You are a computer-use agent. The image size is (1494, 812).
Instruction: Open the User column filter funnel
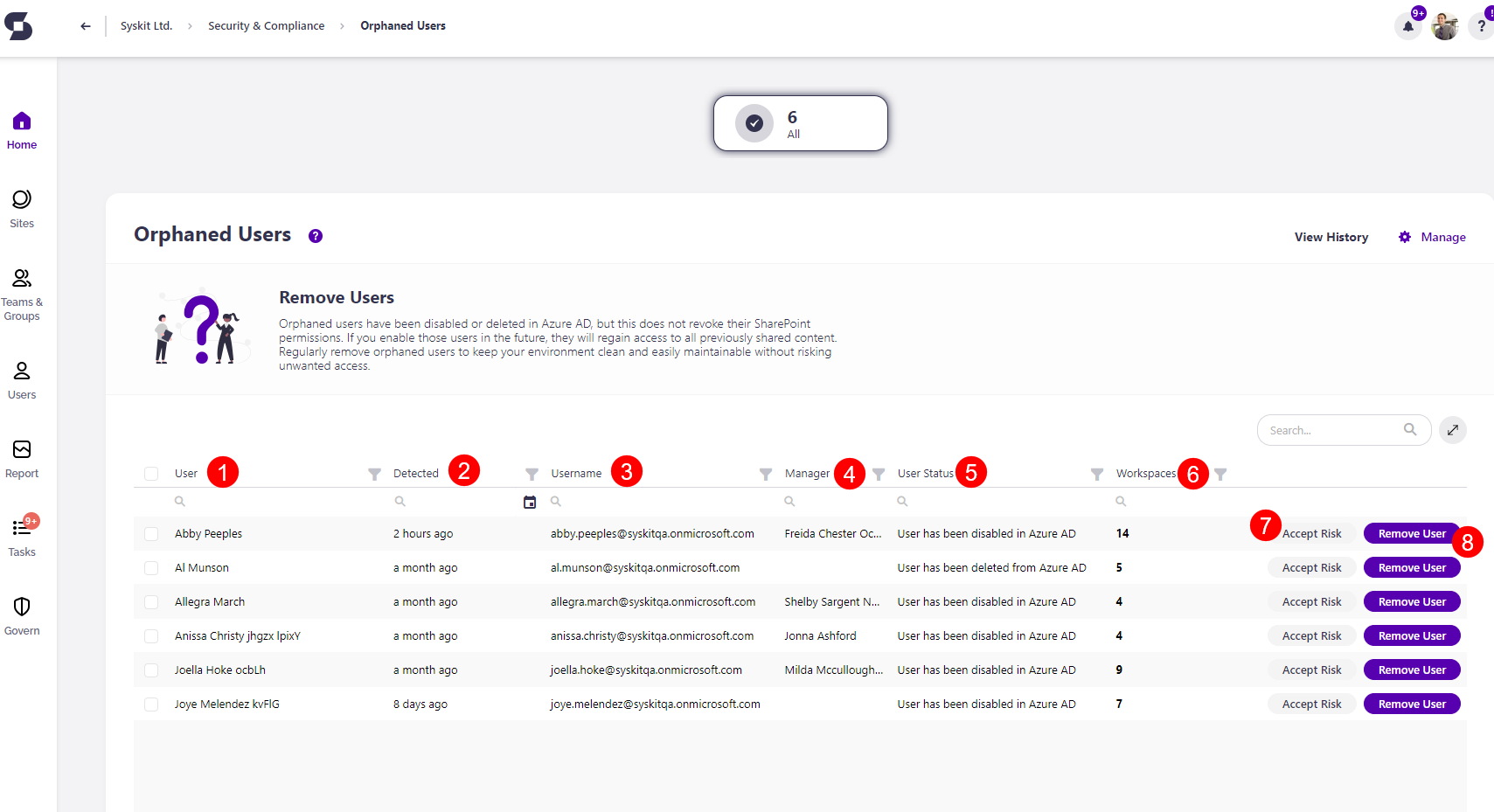coord(374,474)
